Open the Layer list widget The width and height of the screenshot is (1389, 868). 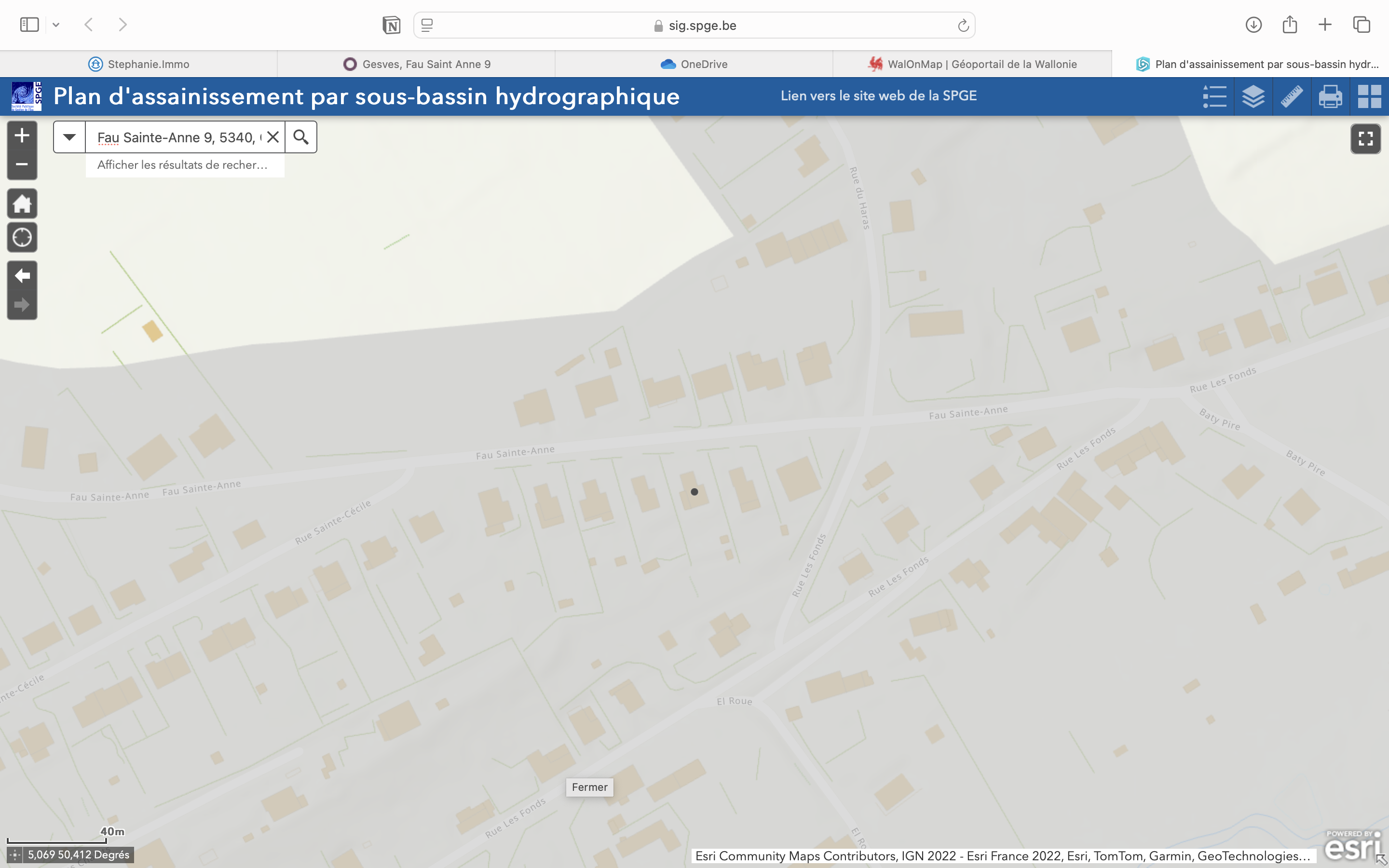pyautogui.click(x=1253, y=96)
